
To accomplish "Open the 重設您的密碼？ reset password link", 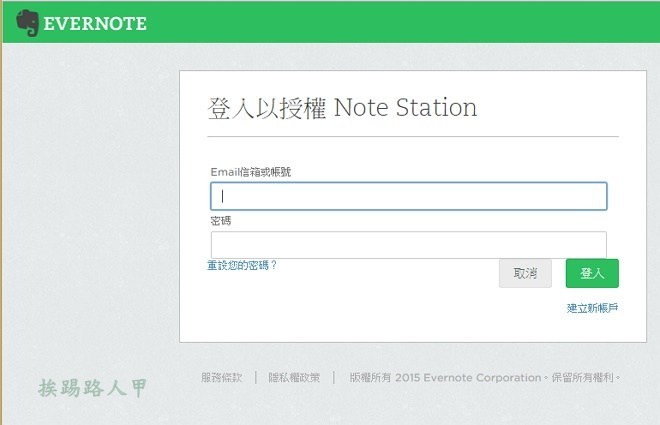I will 242,265.
